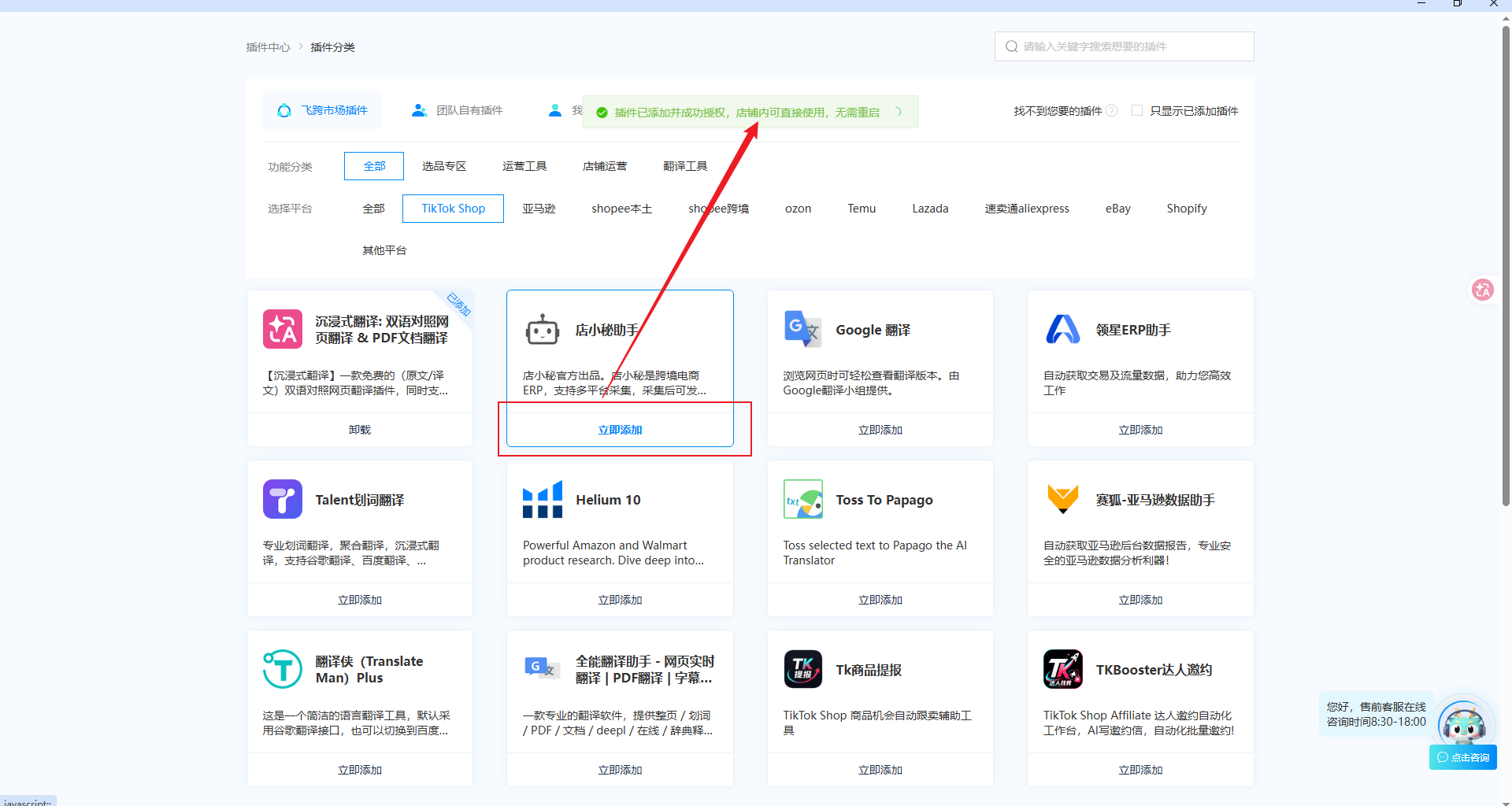Viewport: 1512px width, 806px height.
Task: Switch to 团队自有插件 tab
Action: point(458,110)
